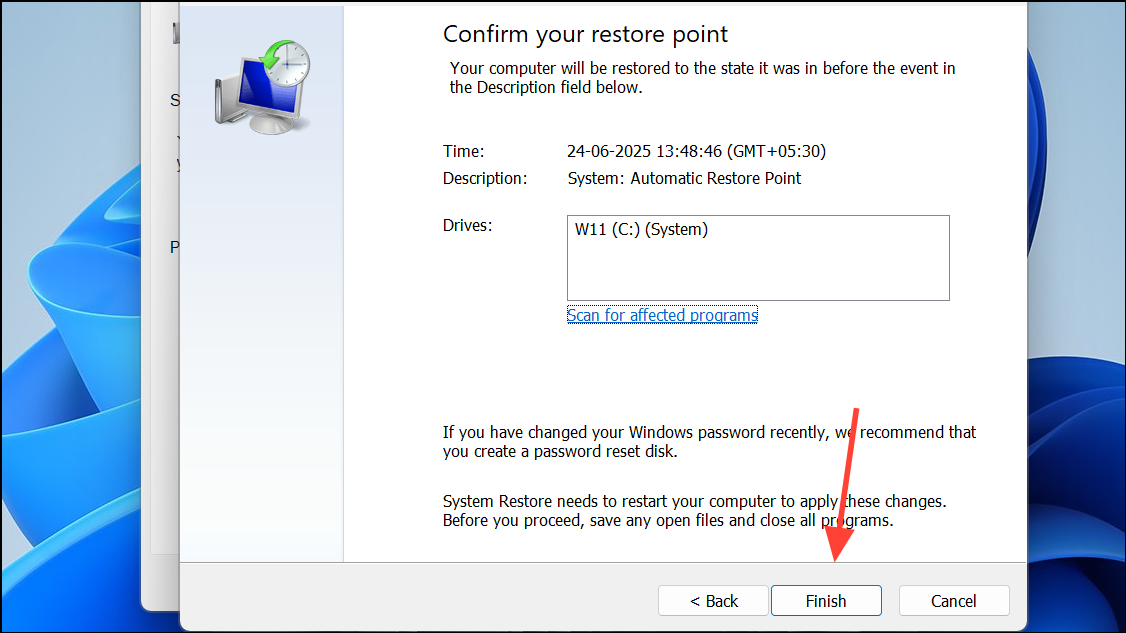Click the Finish button
The height and width of the screenshot is (633, 1126).
click(825, 601)
